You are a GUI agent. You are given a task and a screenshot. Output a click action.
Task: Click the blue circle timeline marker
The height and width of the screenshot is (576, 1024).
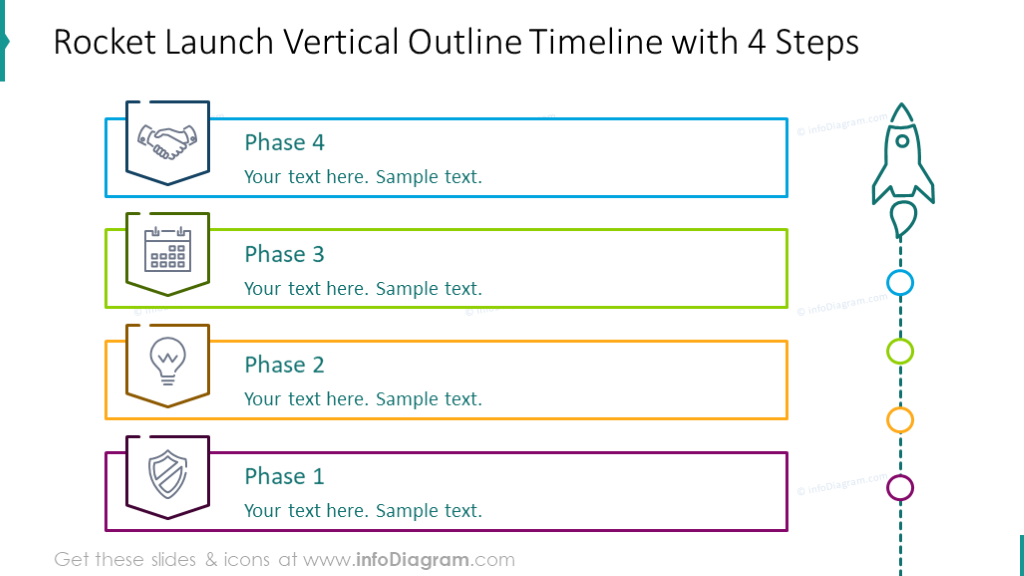(900, 283)
